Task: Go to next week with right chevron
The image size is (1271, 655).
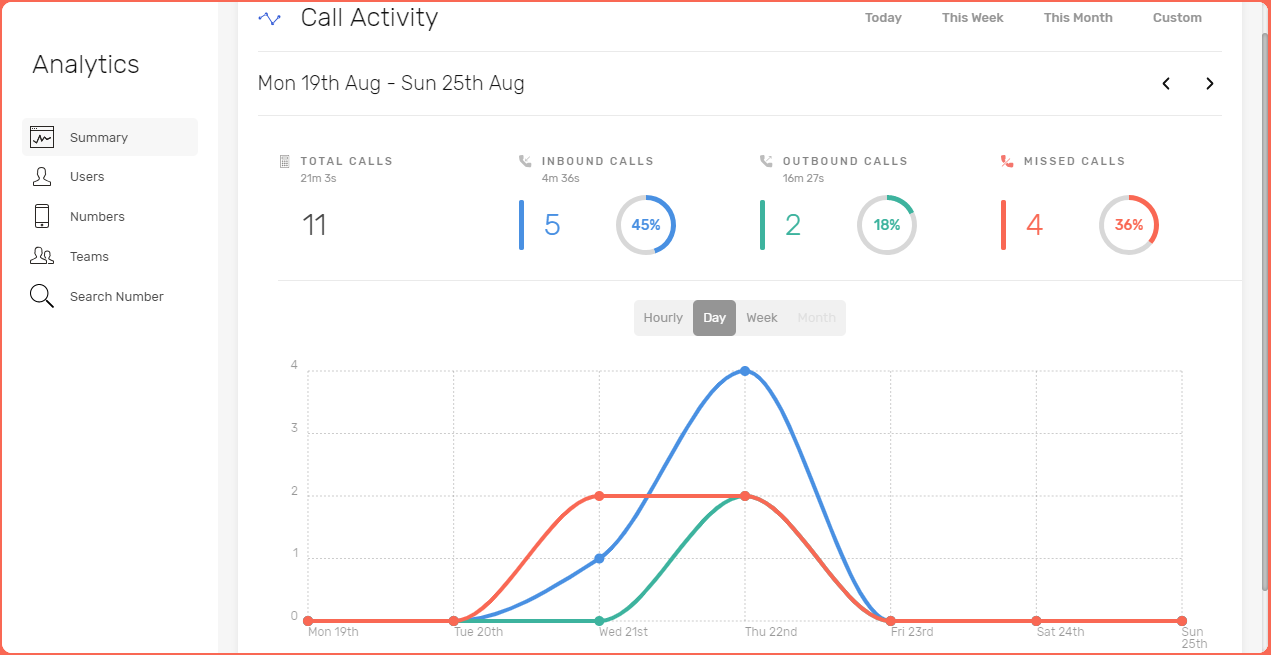Action: tap(1209, 84)
